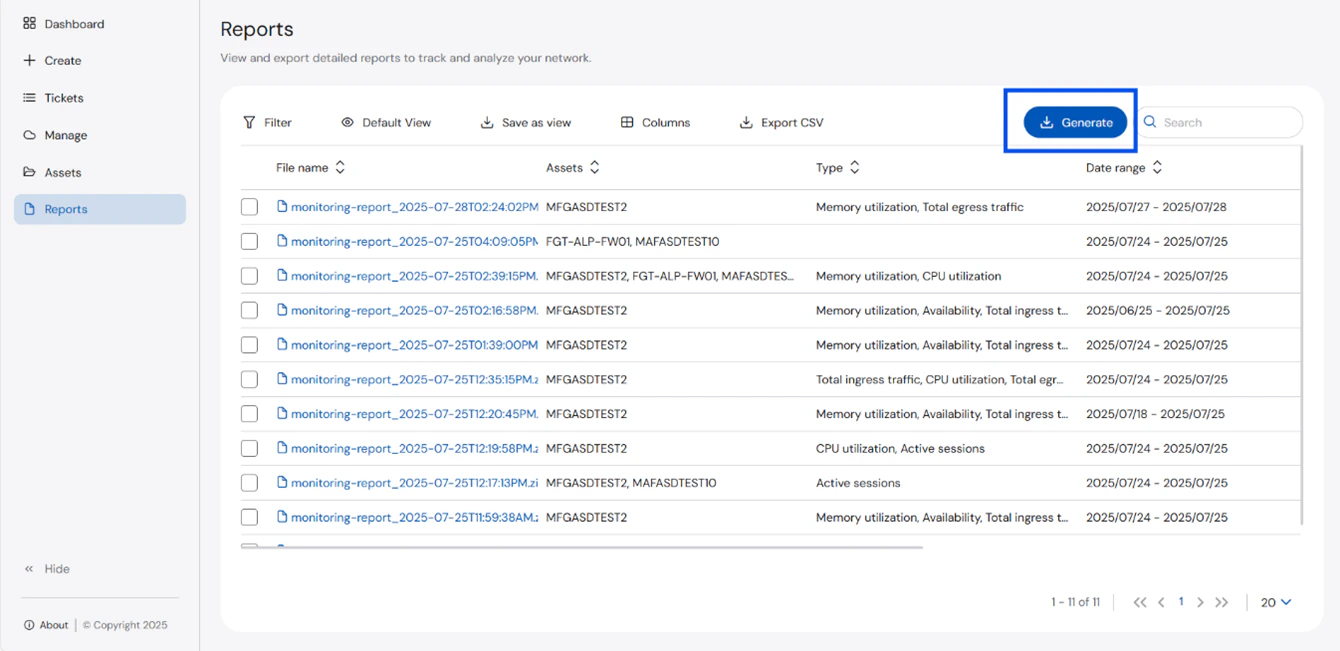Screen dimensions: 1340x651
Task: Select the checkbox next to the 12:17:13PM report
Action: pos(249,482)
